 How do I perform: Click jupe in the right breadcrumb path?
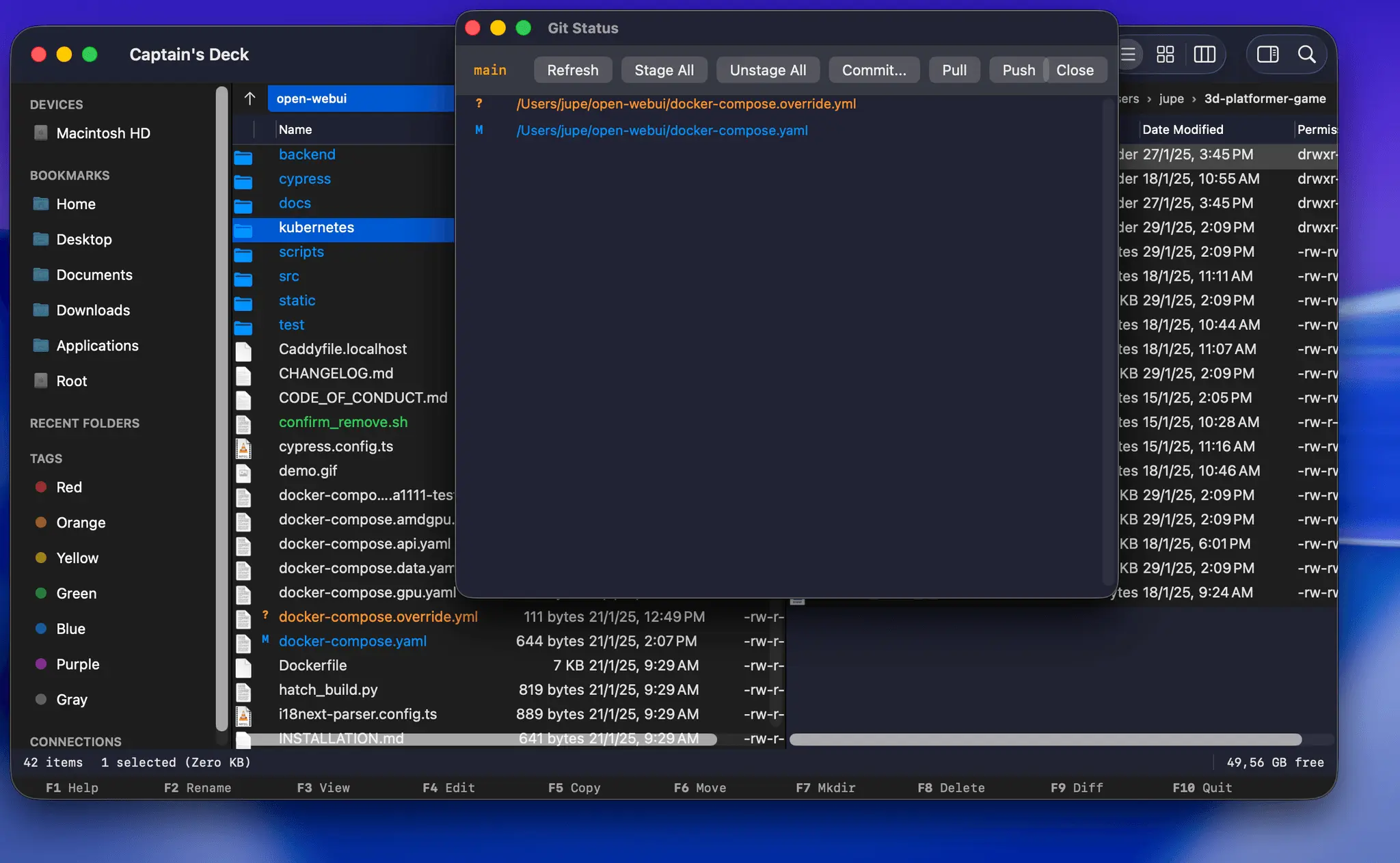coord(1171,98)
